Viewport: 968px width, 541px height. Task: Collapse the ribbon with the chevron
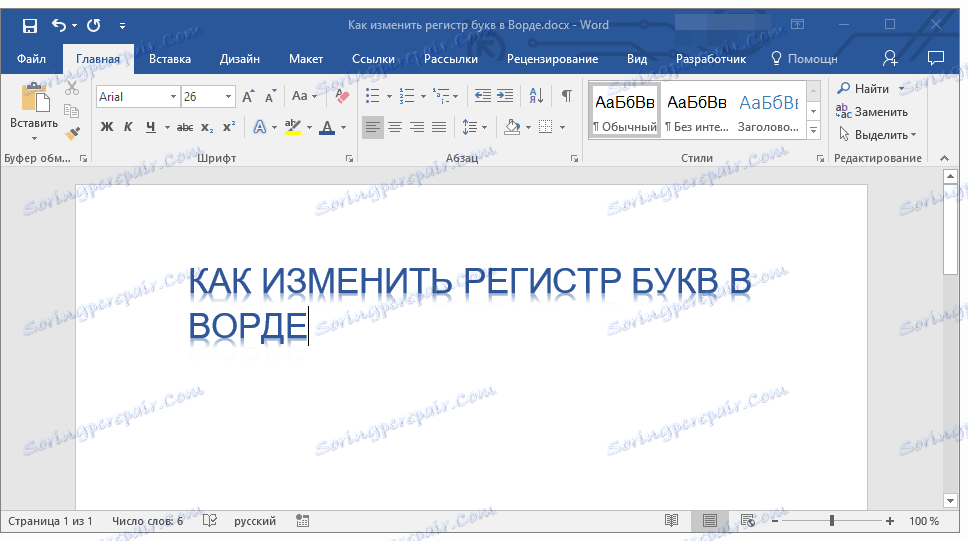(x=945, y=159)
